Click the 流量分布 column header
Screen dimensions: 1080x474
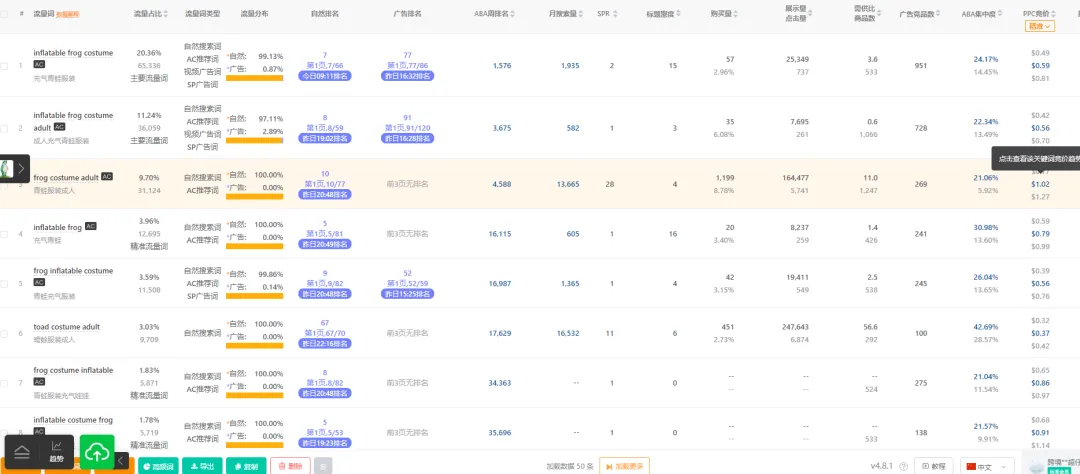point(254,14)
